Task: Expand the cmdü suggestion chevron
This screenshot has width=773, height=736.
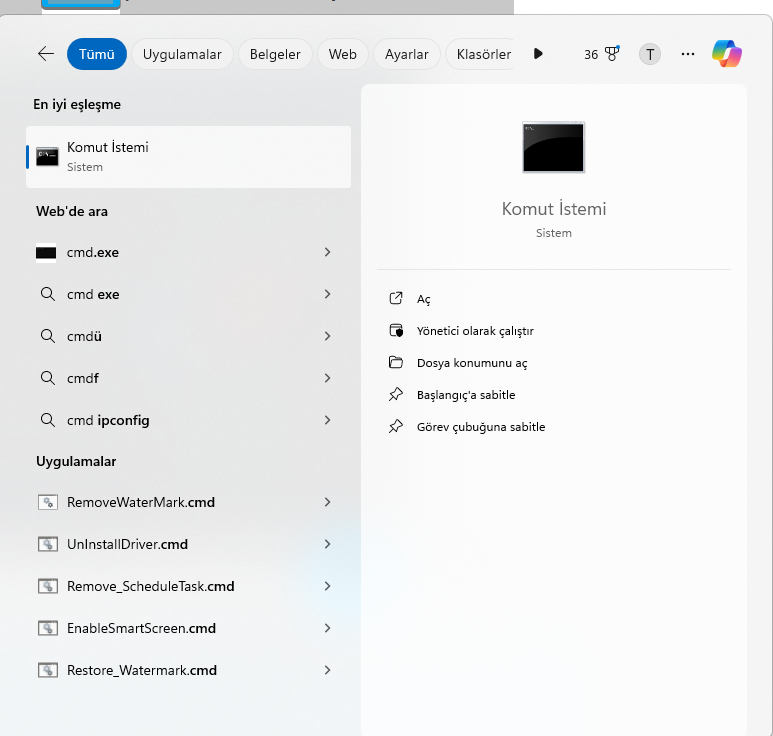Action: (327, 336)
